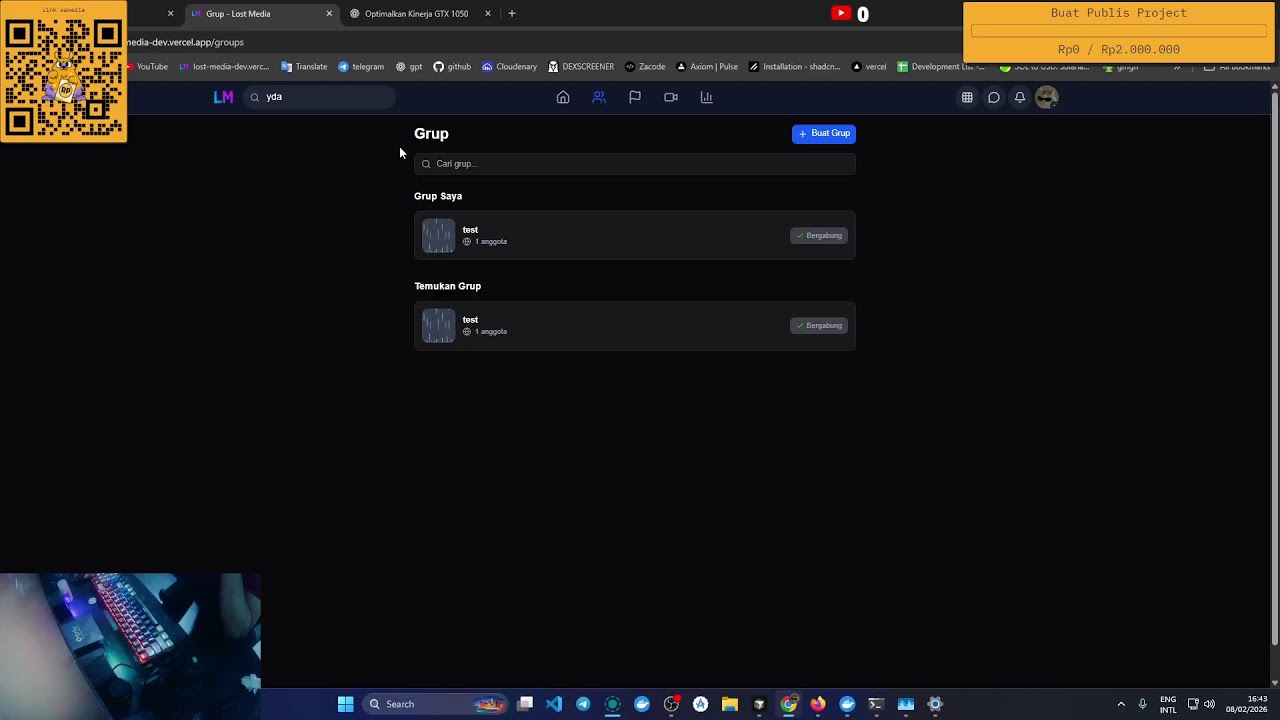Open File Explorer from the taskbar
Image resolution: width=1280 pixels, height=720 pixels.
730,704
